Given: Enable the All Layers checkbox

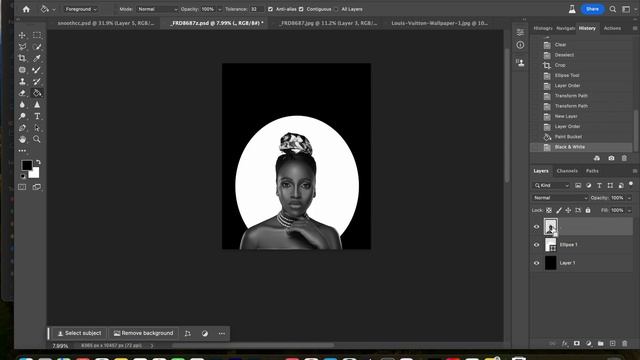Looking at the screenshot, I should [336, 9].
